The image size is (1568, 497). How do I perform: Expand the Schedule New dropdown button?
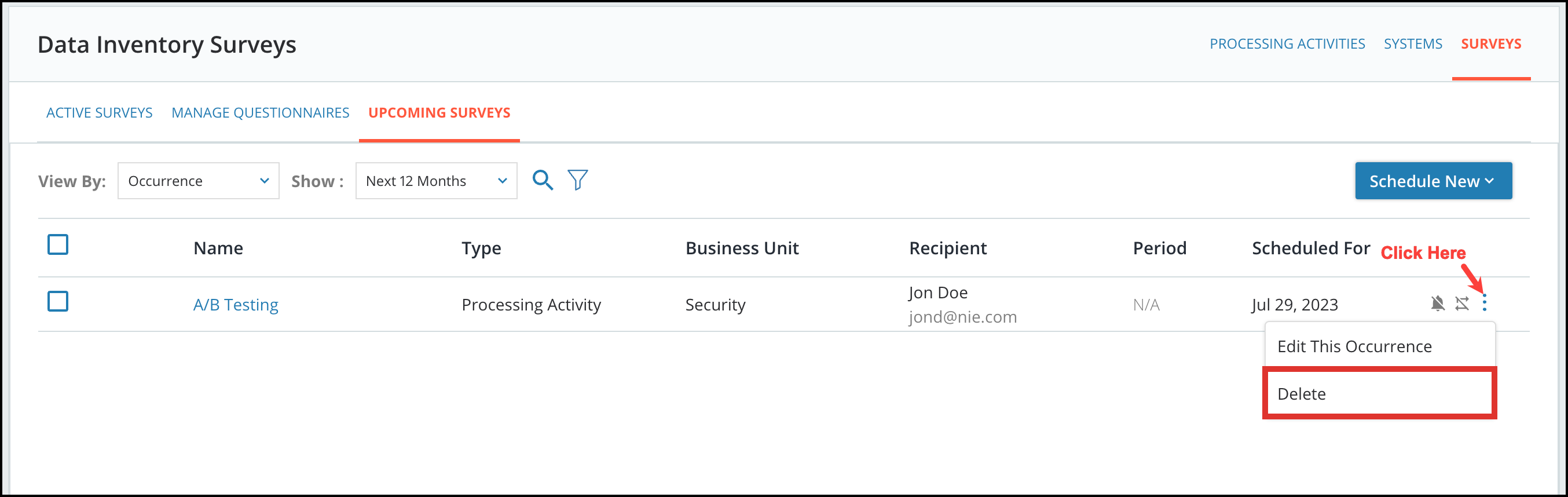point(1434,181)
